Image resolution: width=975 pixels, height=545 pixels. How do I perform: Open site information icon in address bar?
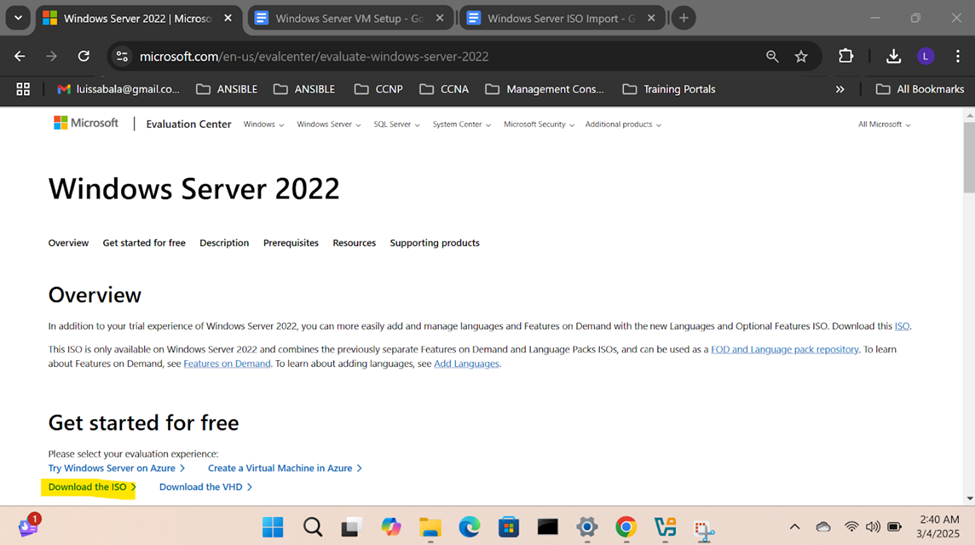(122, 57)
